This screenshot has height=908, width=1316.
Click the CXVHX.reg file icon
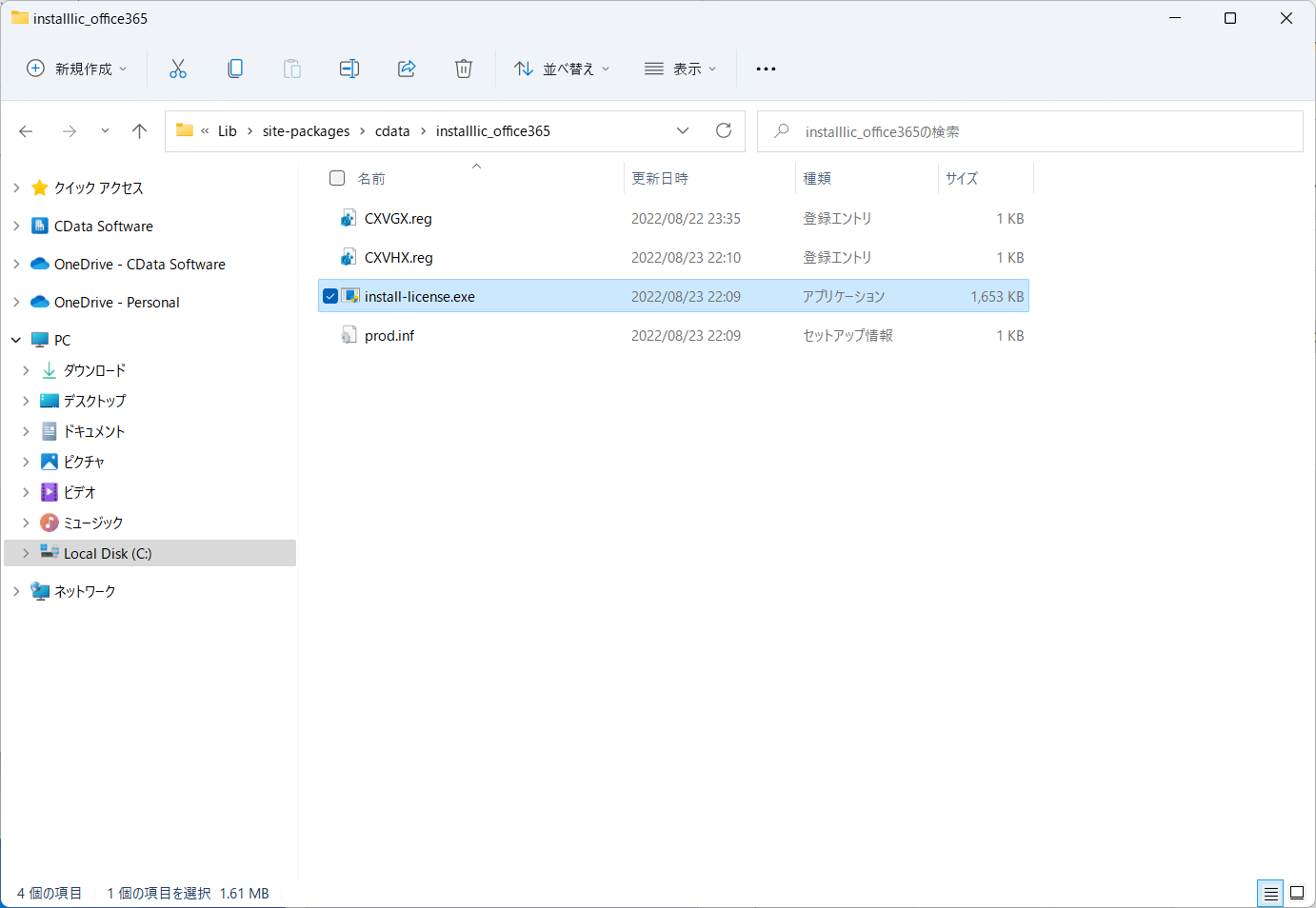349,257
